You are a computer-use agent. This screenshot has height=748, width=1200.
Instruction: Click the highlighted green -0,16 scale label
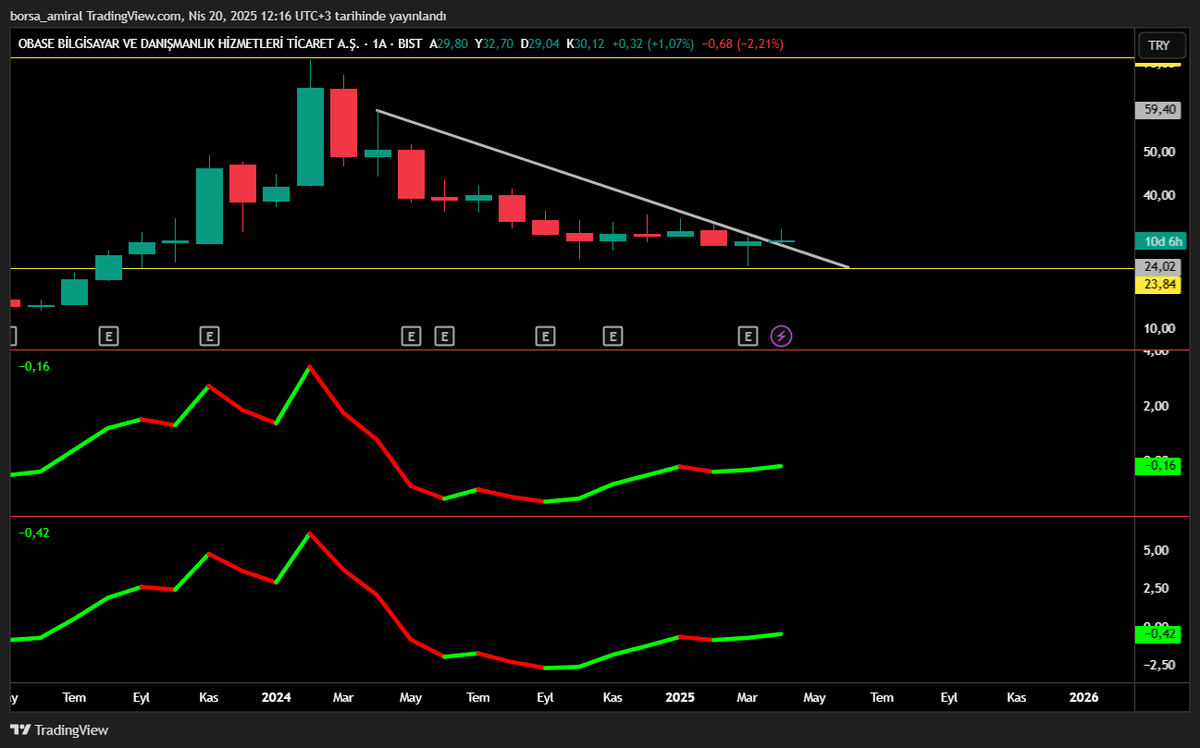1159,465
